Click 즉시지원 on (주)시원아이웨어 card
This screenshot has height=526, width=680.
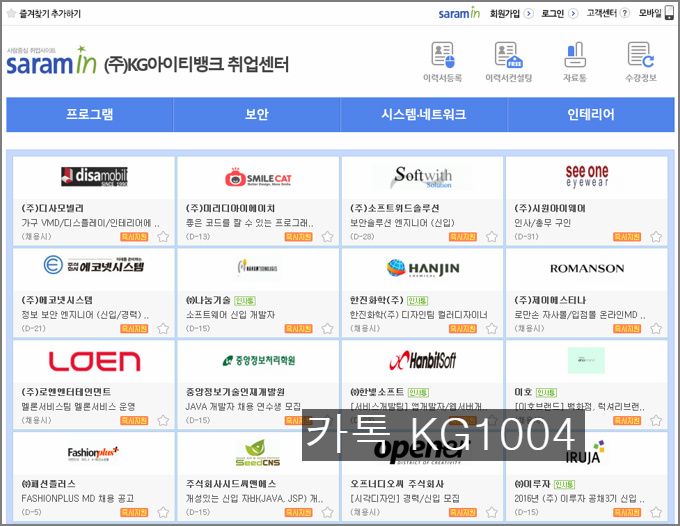coord(627,237)
